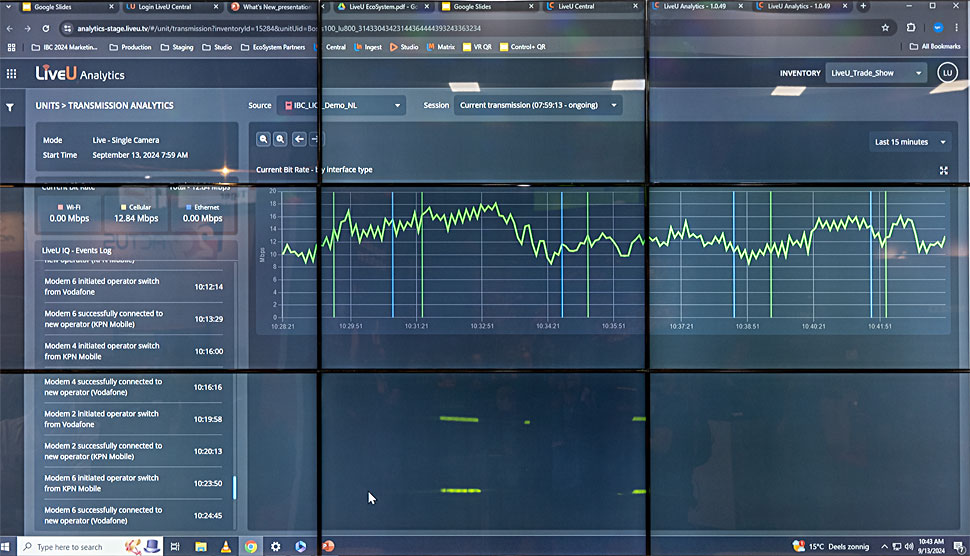Bookmark this page with the star icon
Screen dimensions: 970x556
point(885,28)
